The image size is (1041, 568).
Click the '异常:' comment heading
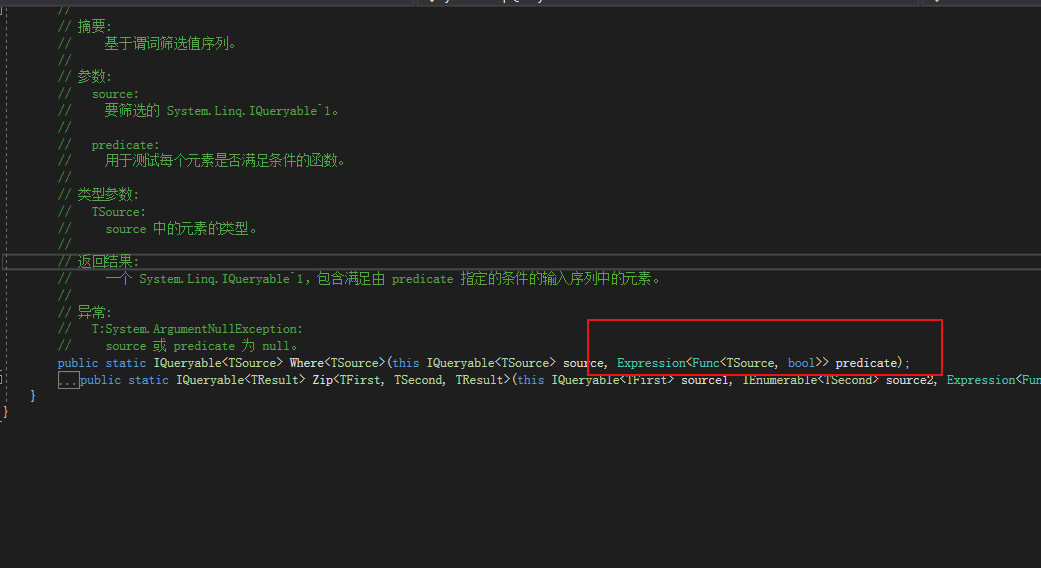pos(94,312)
